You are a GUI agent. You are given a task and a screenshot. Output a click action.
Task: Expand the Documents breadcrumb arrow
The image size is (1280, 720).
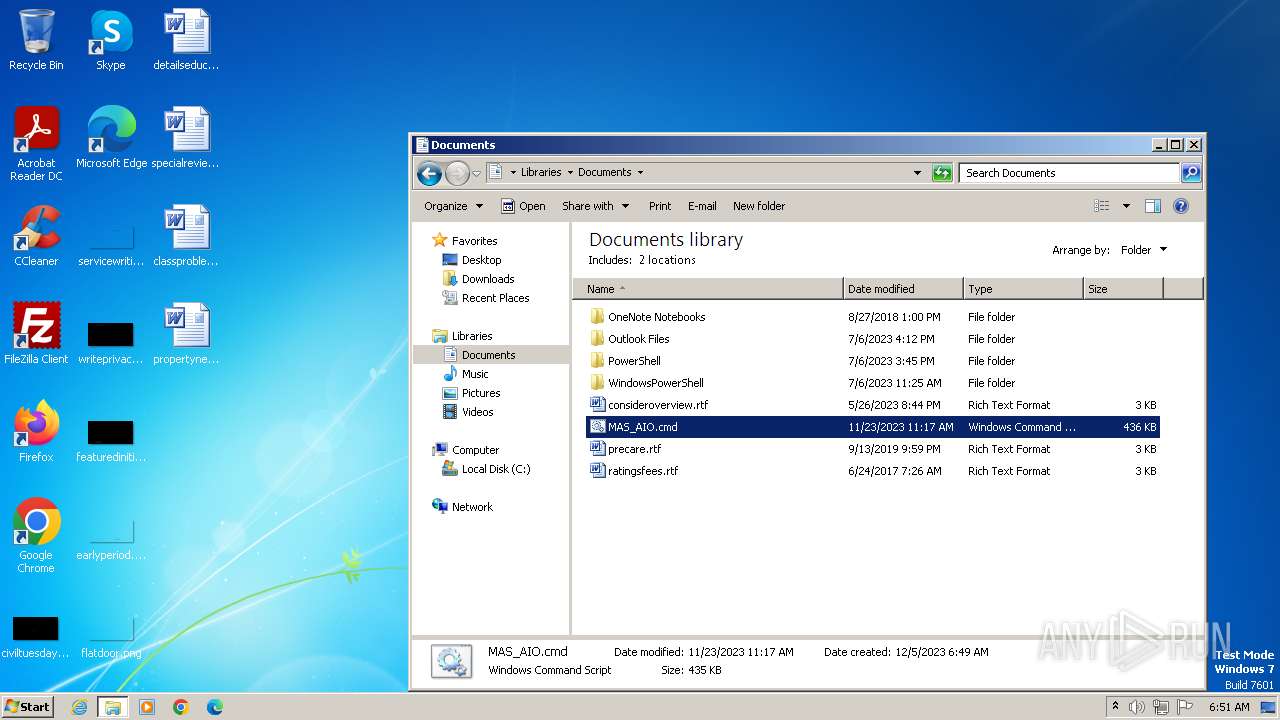click(x=640, y=172)
